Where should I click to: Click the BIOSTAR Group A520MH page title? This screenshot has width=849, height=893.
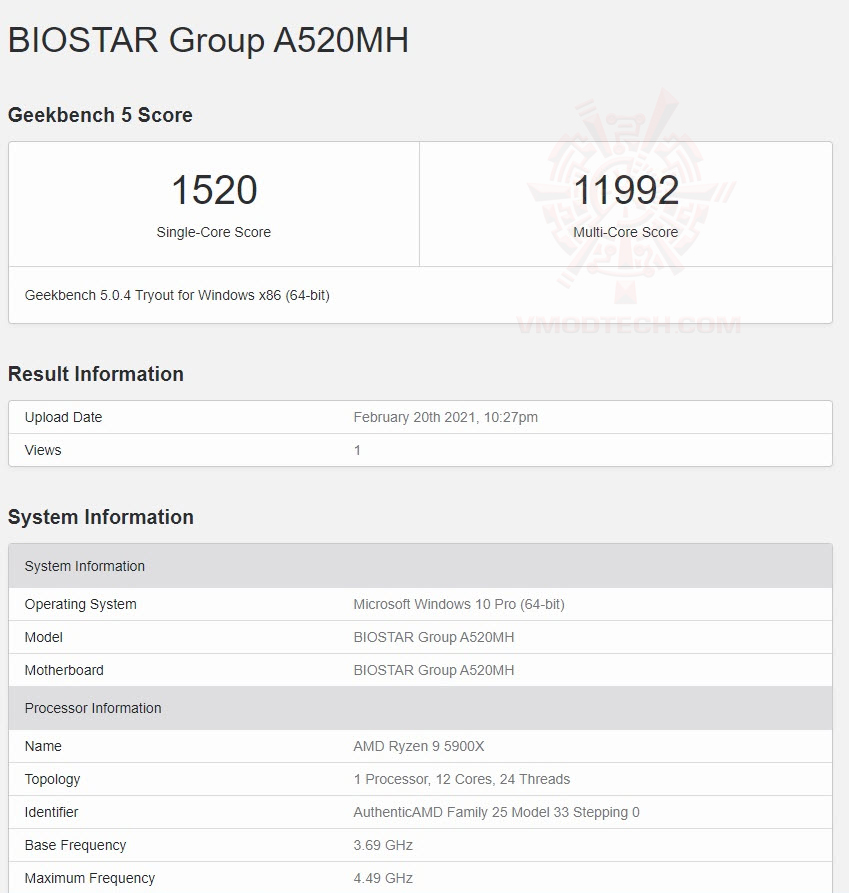(x=208, y=40)
